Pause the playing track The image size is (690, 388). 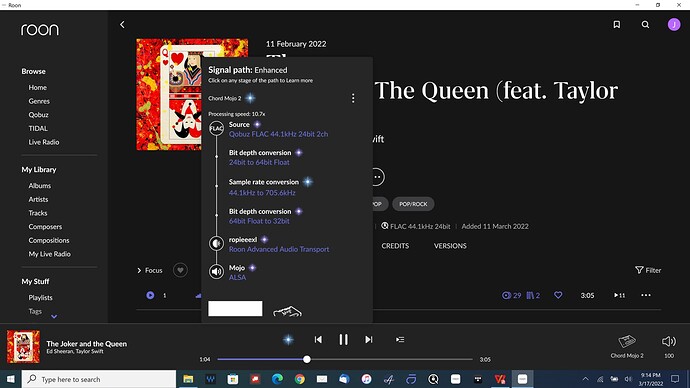343,340
